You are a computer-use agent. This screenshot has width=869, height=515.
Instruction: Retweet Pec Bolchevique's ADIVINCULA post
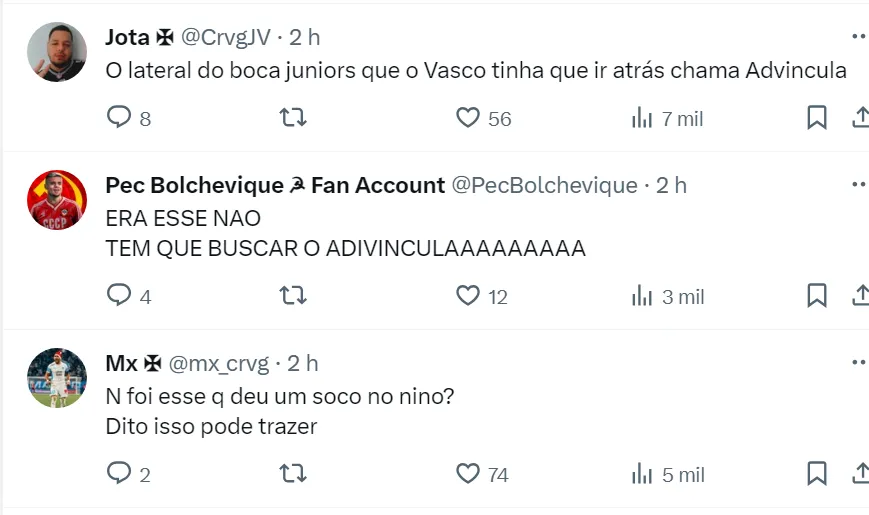pos(292,296)
